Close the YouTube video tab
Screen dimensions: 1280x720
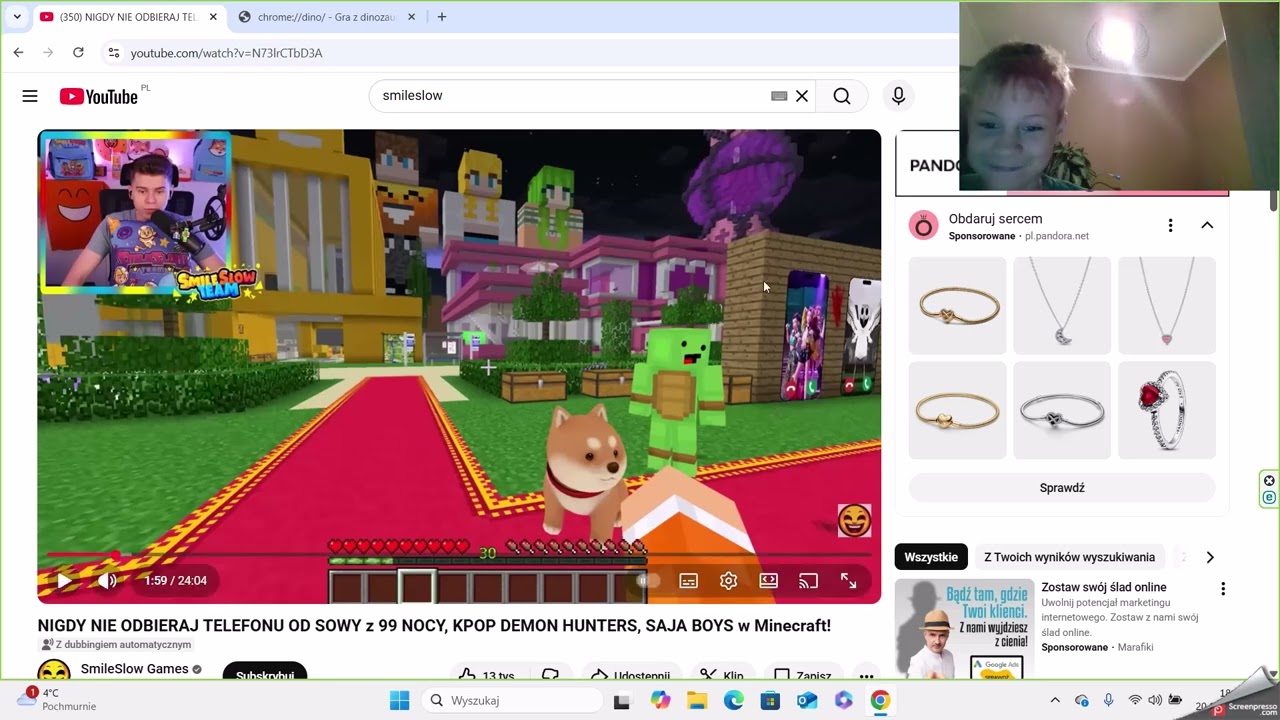(x=213, y=17)
